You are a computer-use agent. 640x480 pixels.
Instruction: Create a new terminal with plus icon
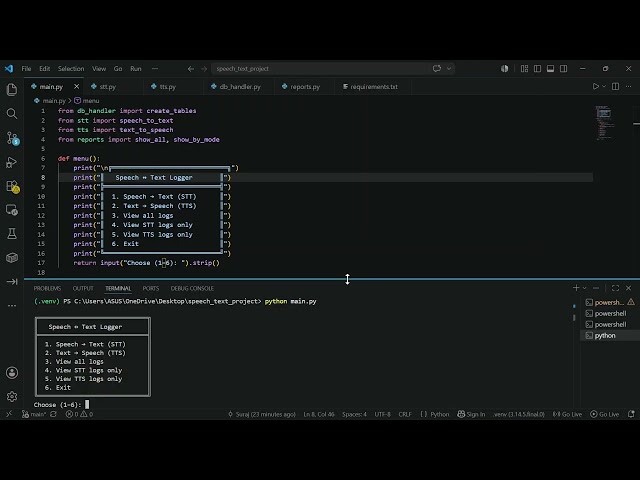click(576, 288)
